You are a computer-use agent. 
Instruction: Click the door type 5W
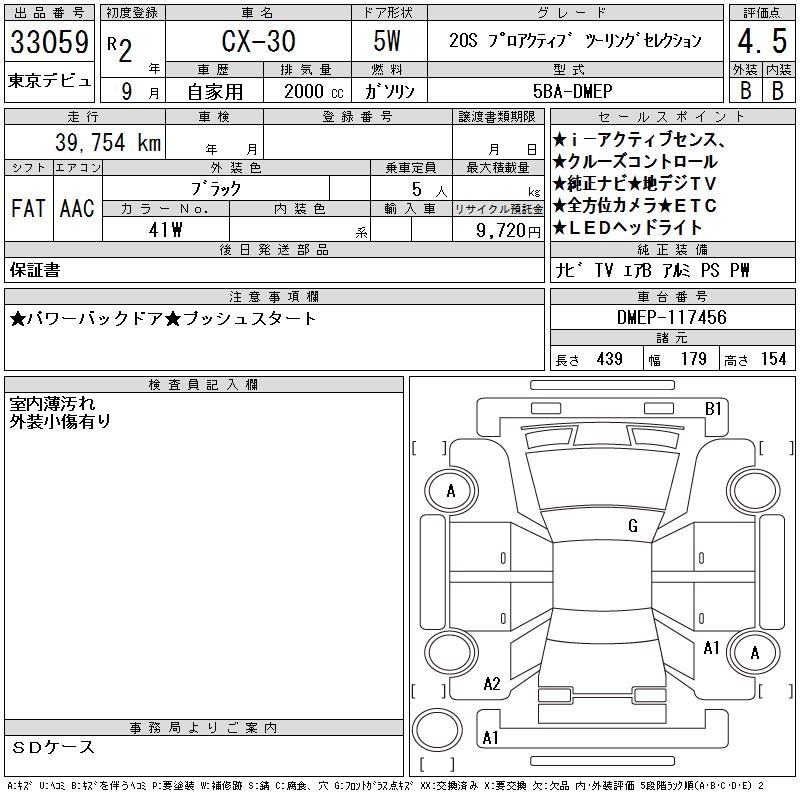[387, 41]
